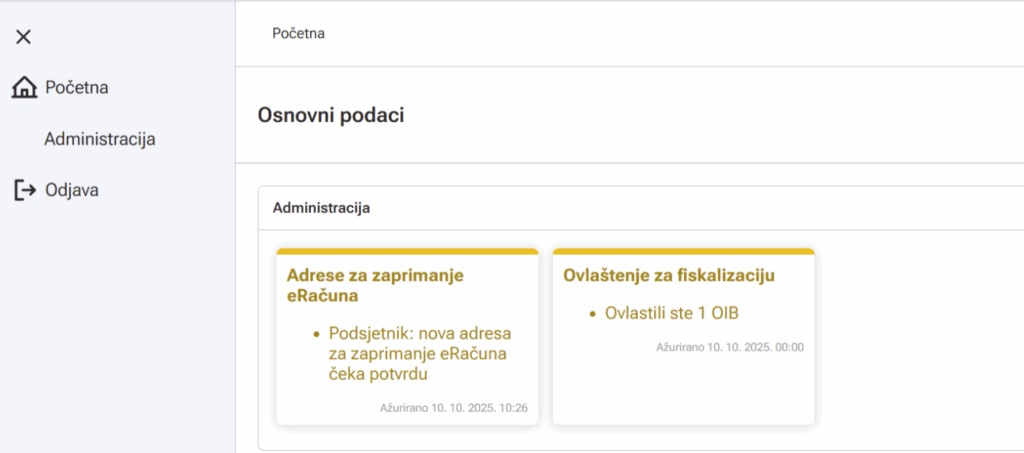Select the Odjava label to log out
The width and height of the screenshot is (1024, 453).
point(72,190)
